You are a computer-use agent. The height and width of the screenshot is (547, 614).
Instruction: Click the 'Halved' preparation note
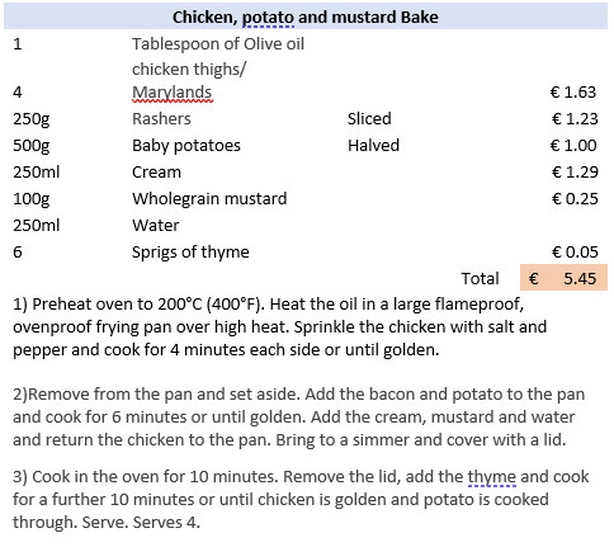pyautogui.click(x=373, y=146)
